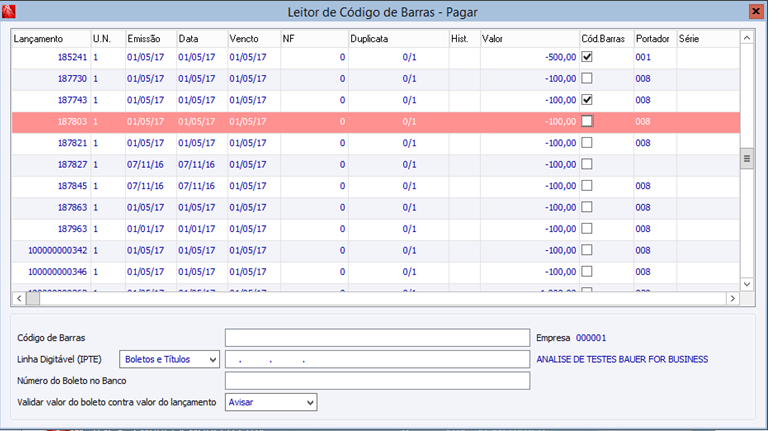Enable Cód.Barras checkbox for lançamento 187821
778x431 pixels.
coord(587,143)
